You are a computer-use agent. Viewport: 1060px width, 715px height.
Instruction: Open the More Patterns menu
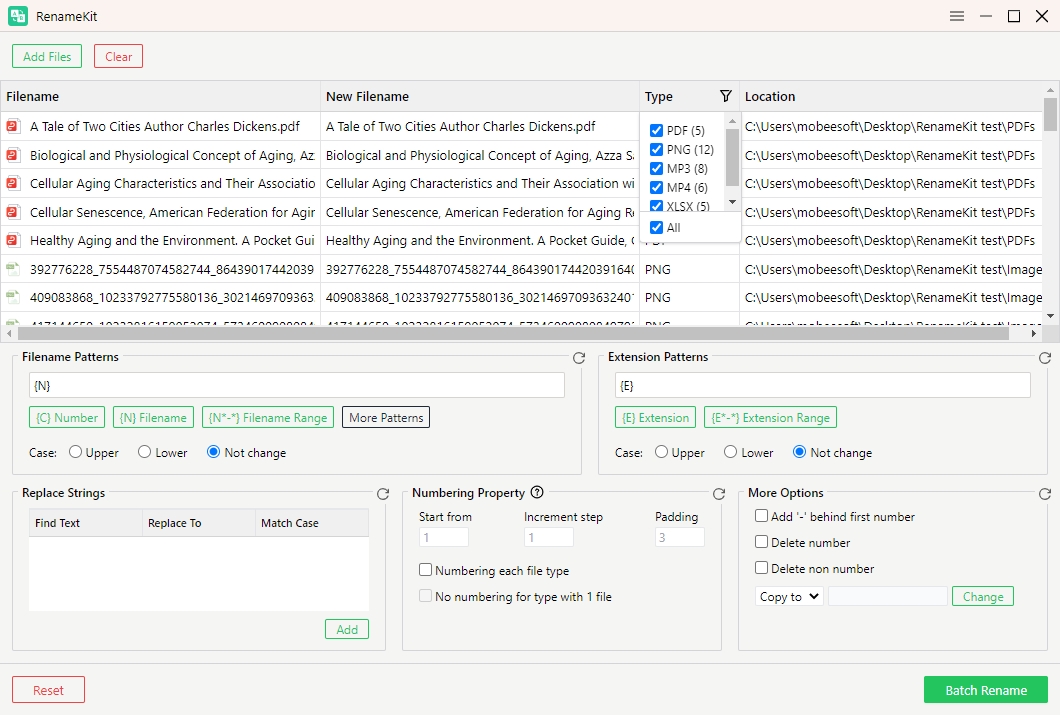pos(386,418)
